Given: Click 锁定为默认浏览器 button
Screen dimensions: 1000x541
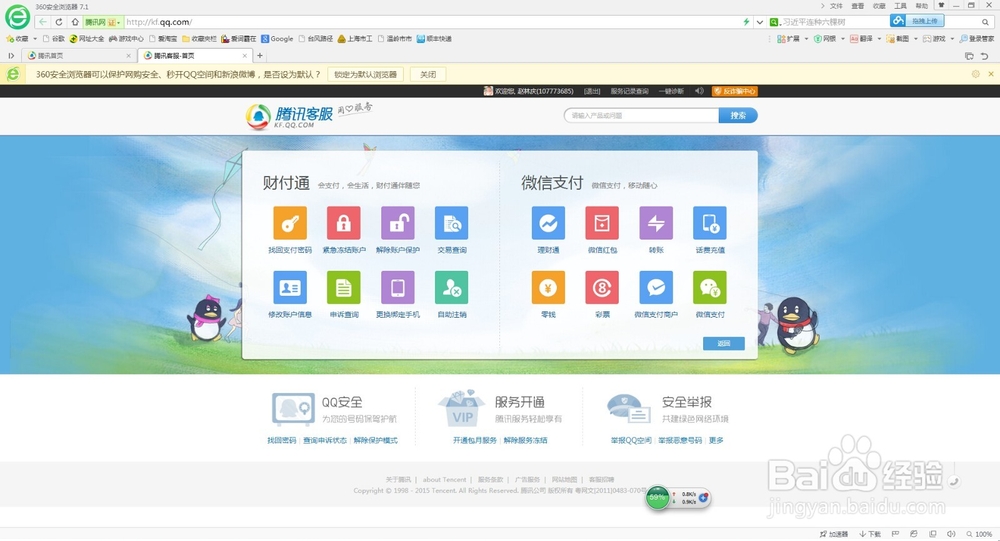Looking at the screenshot, I should tap(365, 75).
